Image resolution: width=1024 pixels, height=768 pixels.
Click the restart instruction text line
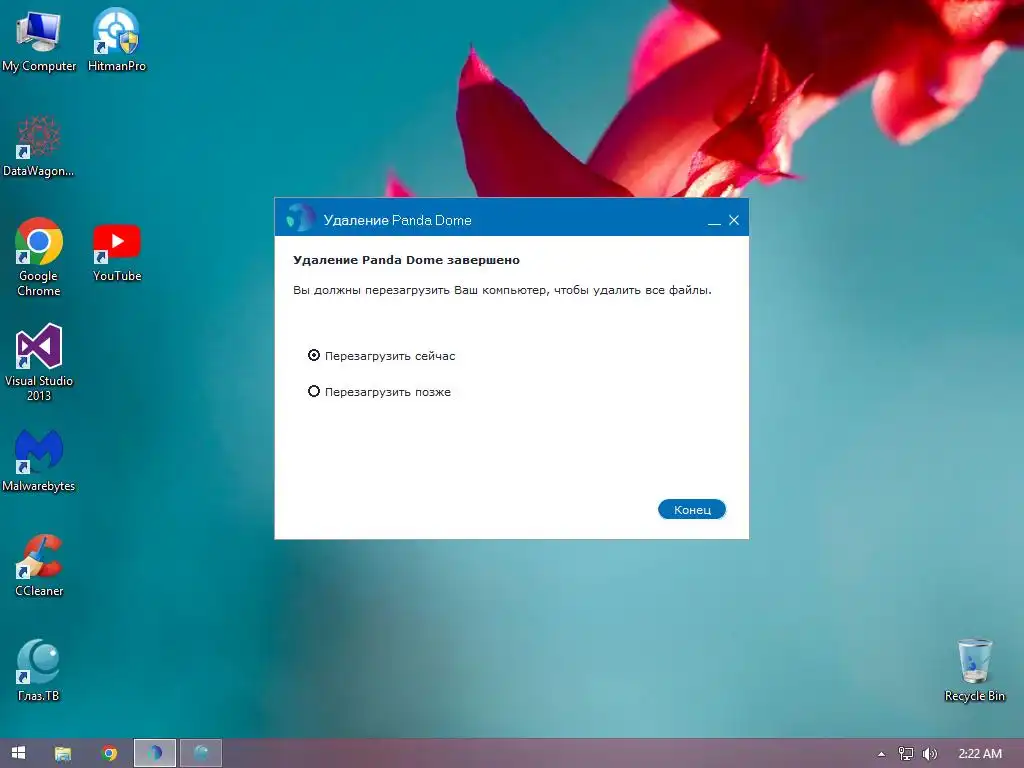click(x=502, y=290)
